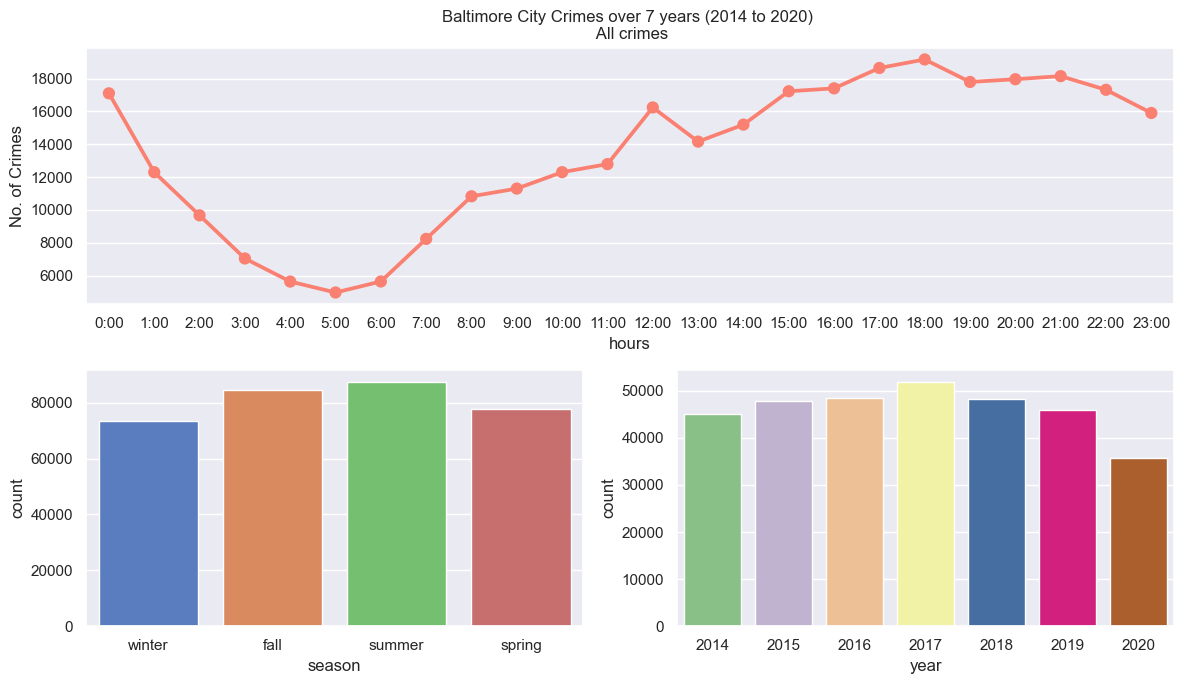Screen dimensions: 1183x684
Task: Select the lavender 2015 bar
Action: (784, 514)
